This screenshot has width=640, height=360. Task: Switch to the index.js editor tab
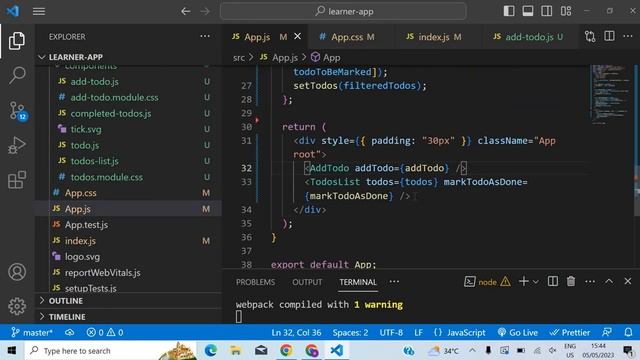(x=438, y=37)
